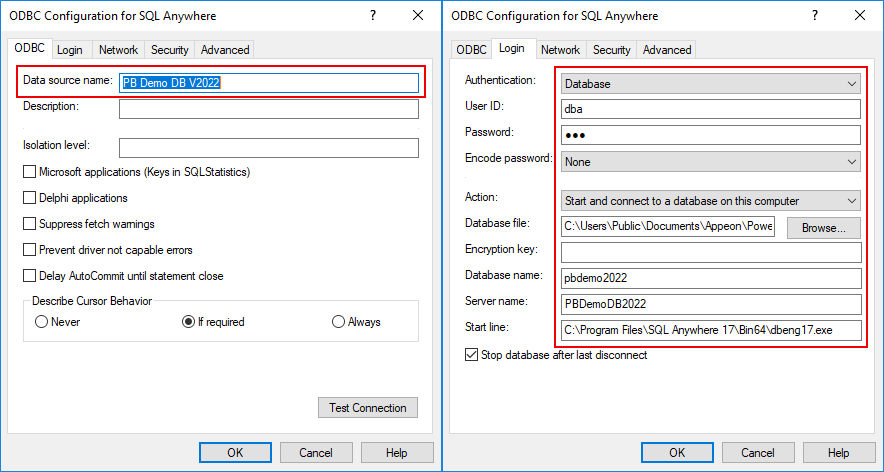Click the "?" help icon in the left dialog's title bar

(373, 16)
